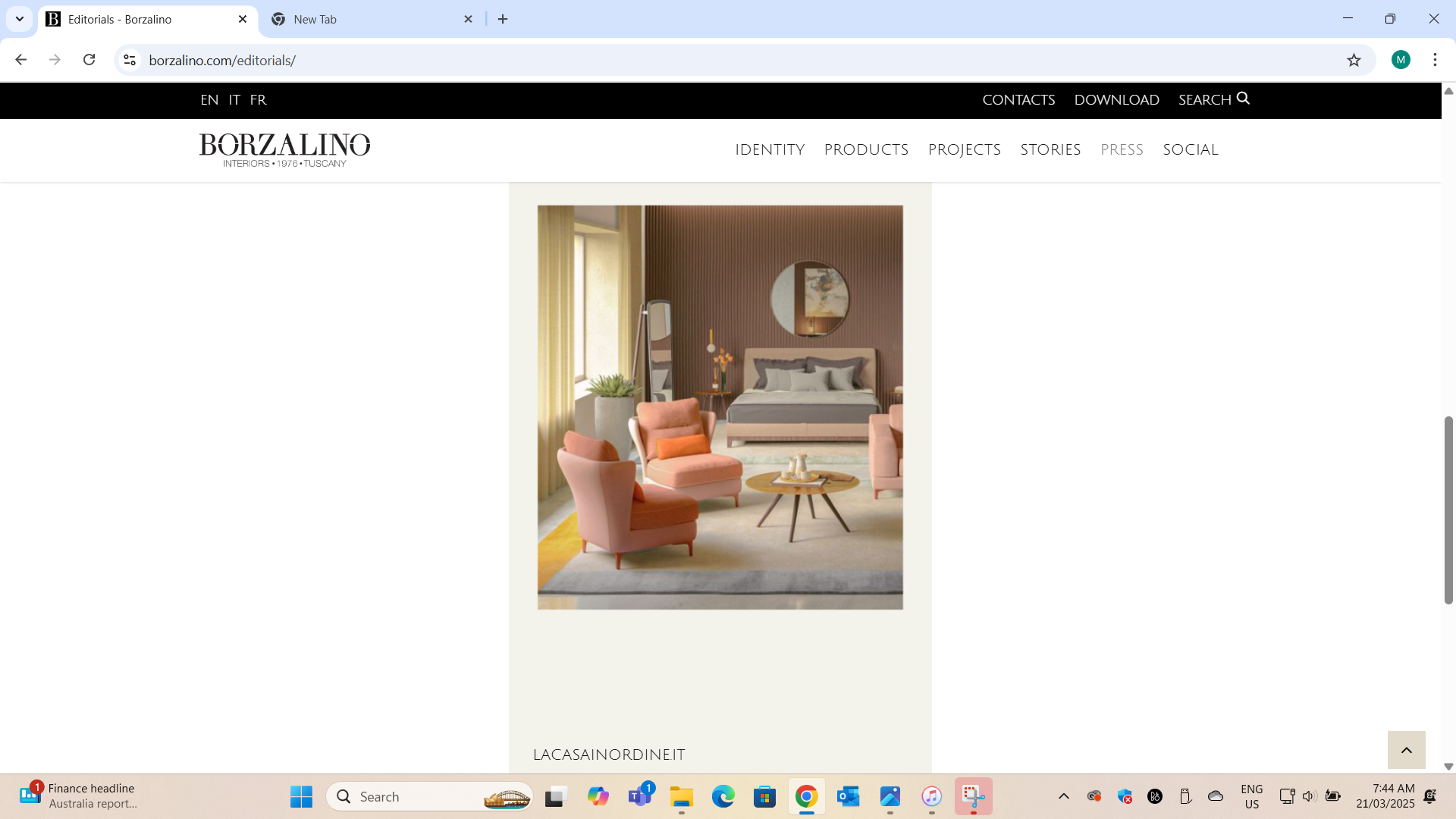Open the Finance headline widget
This screenshot has height=819, width=1456.
pos(78,796)
